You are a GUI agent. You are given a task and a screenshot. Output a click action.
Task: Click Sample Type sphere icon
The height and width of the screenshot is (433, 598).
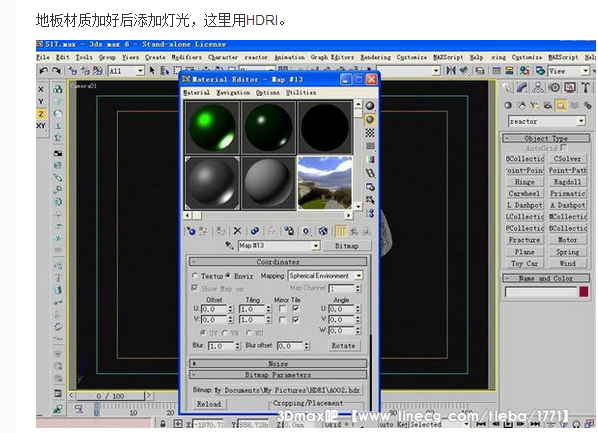pyautogui.click(x=370, y=106)
